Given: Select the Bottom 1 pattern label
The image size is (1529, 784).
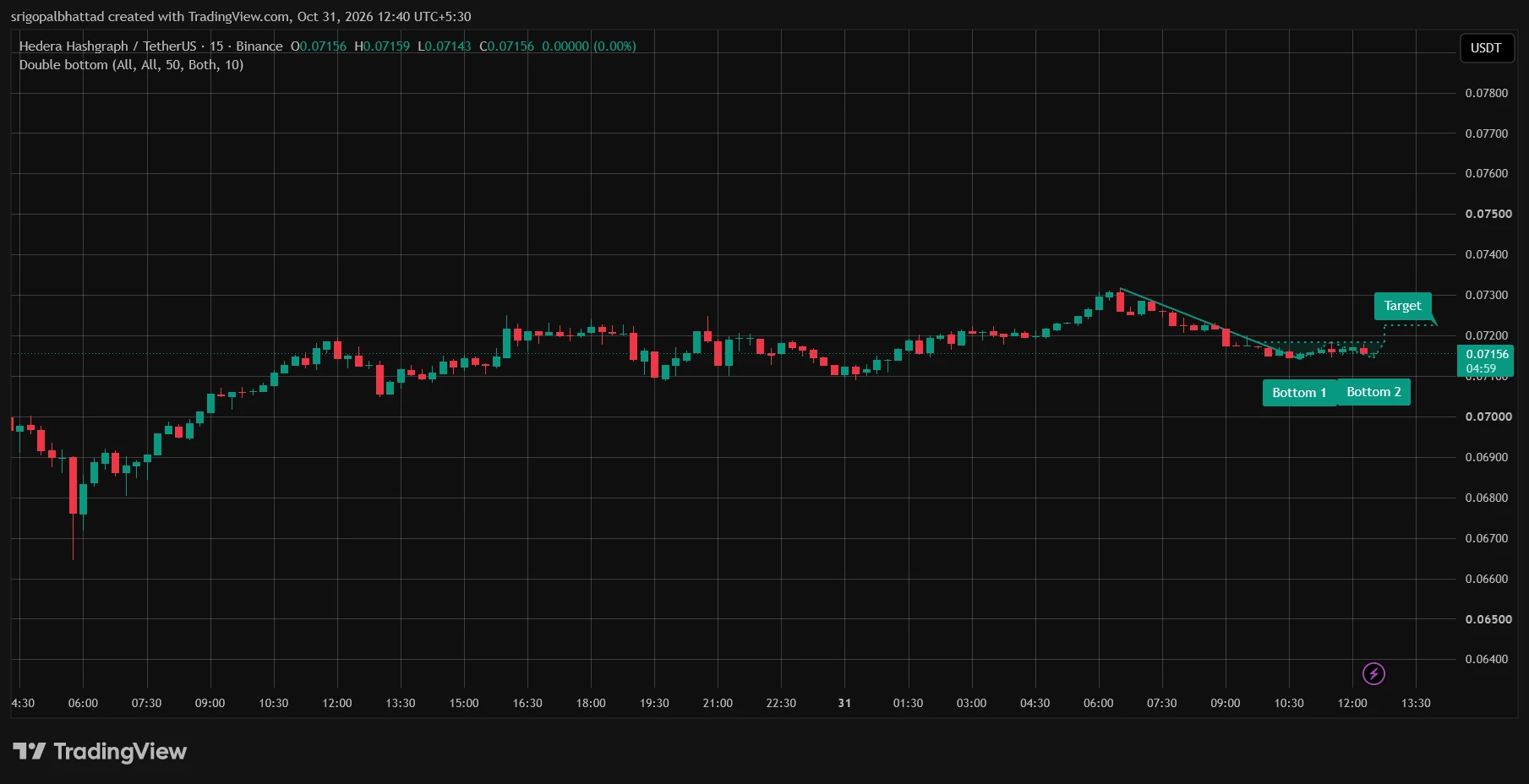Looking at the screenshot, I should (x=1299, y=393).
